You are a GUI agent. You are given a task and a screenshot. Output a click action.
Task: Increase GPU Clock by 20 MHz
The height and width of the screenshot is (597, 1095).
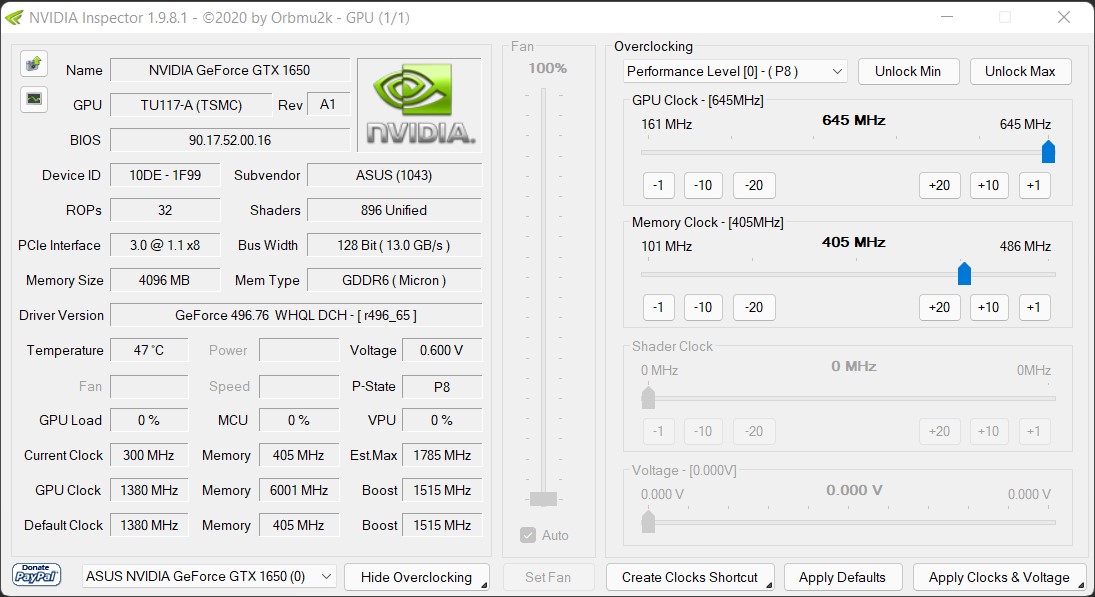pyautogui.click(x=939, y=185)
